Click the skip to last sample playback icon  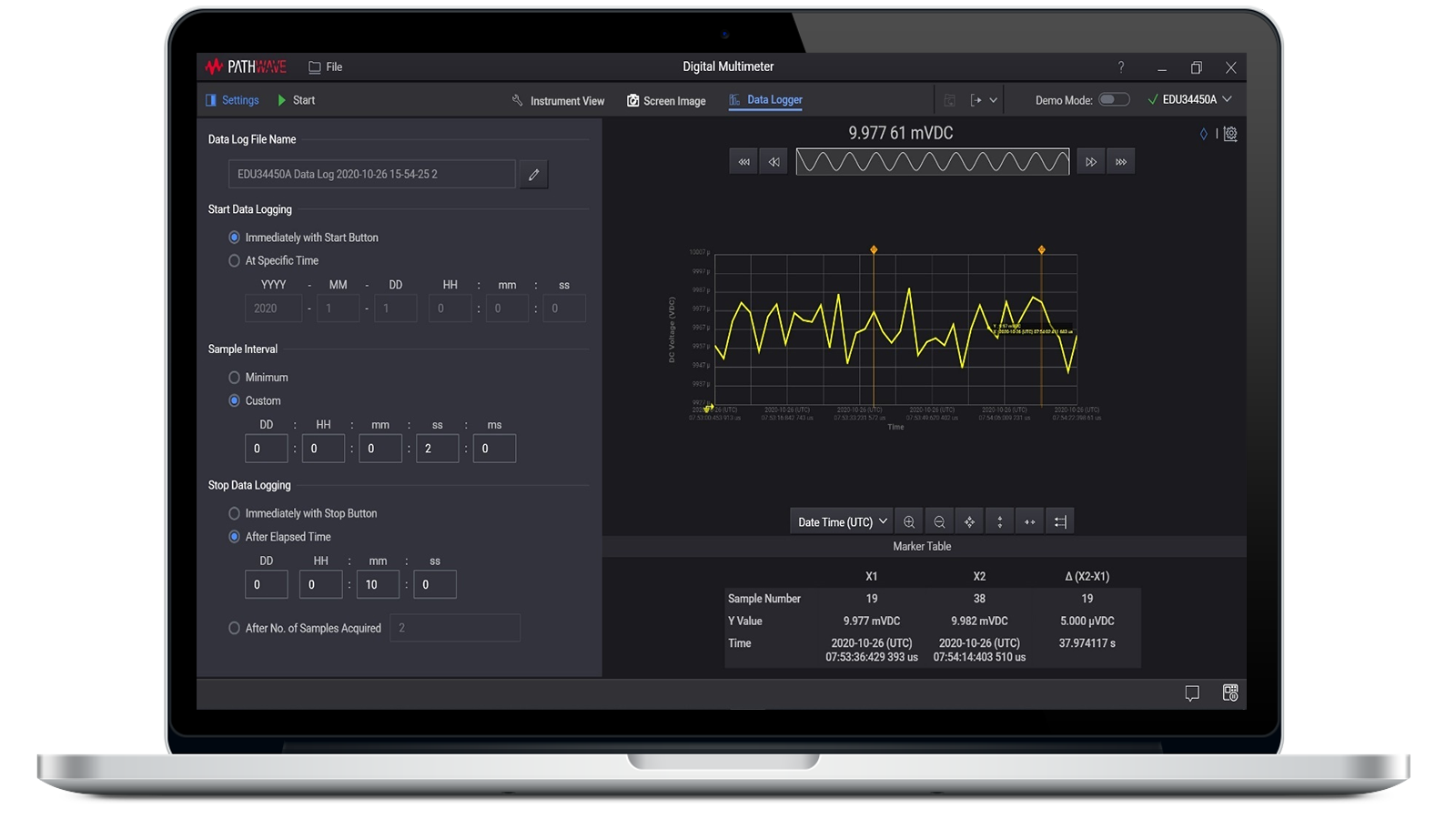[x=1121, y=161]
